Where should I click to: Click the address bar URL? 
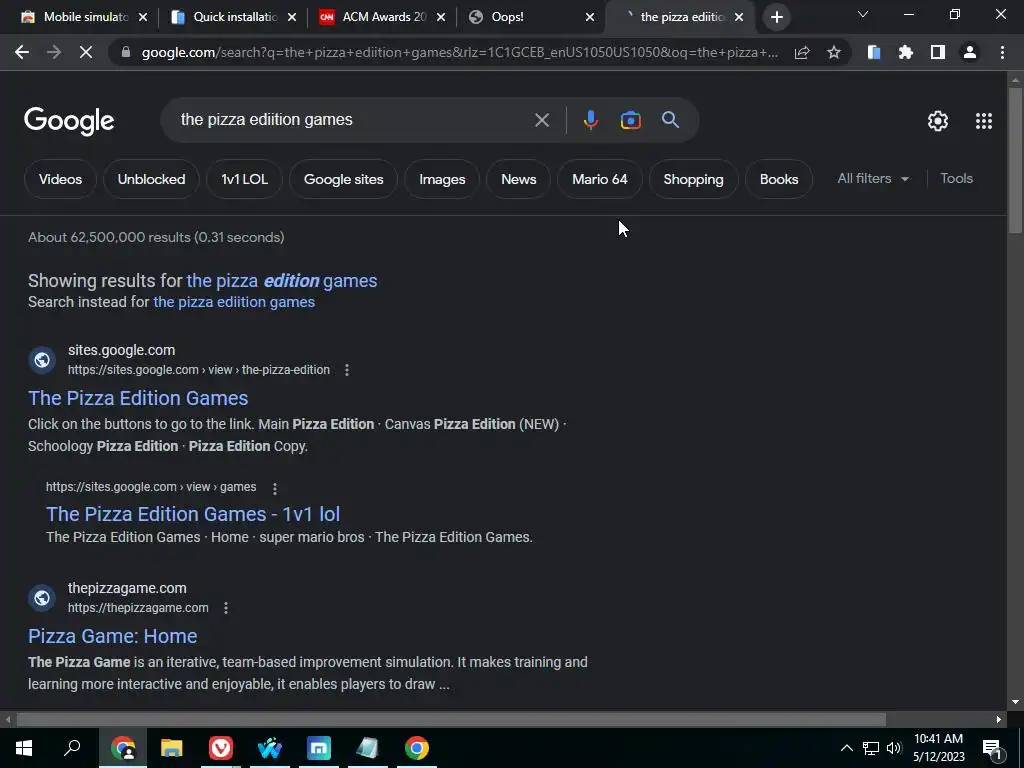(x=460, y=52)
